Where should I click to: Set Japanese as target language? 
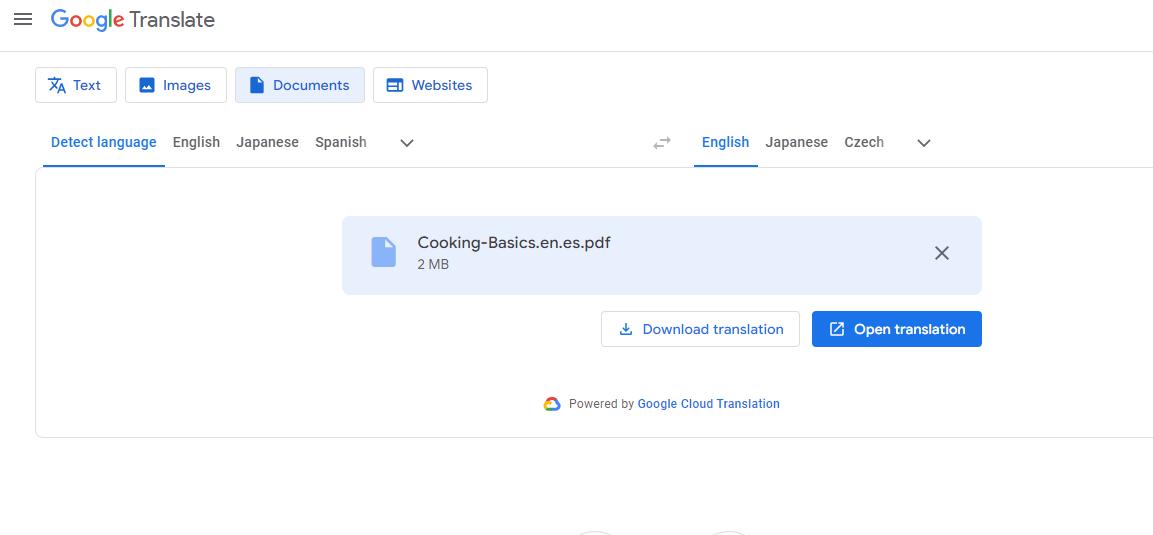pos(797,142)
